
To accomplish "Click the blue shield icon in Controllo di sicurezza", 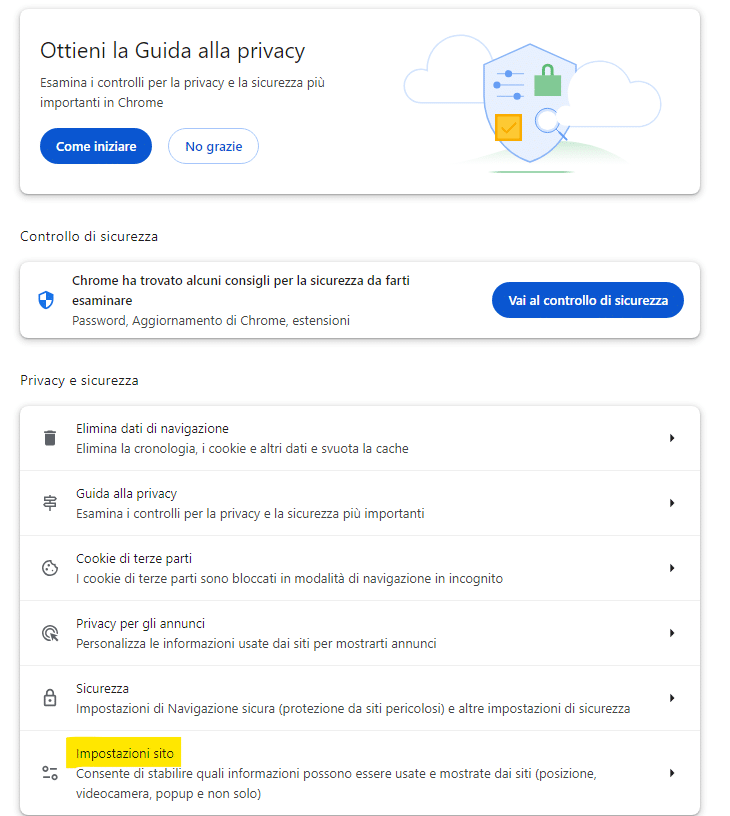I will coord(46,300).
